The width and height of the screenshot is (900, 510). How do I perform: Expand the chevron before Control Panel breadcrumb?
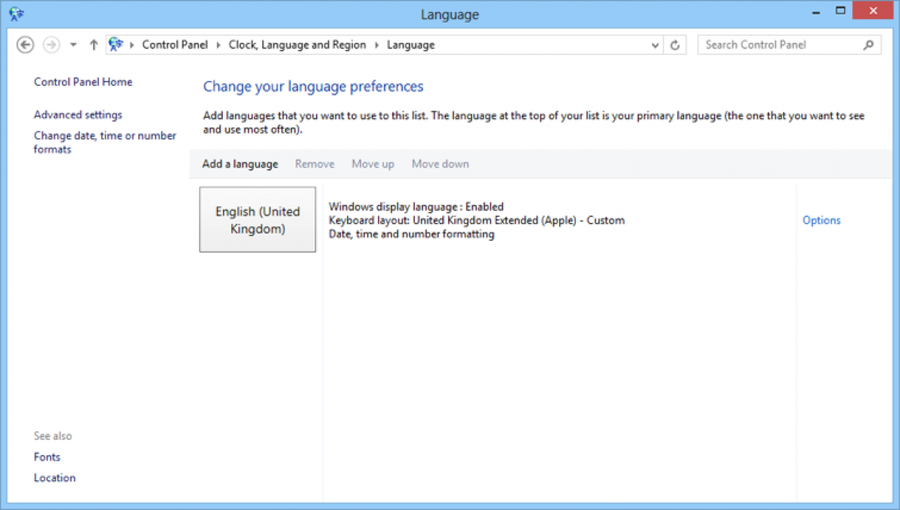pyautogui.click(x=132, y=45)
